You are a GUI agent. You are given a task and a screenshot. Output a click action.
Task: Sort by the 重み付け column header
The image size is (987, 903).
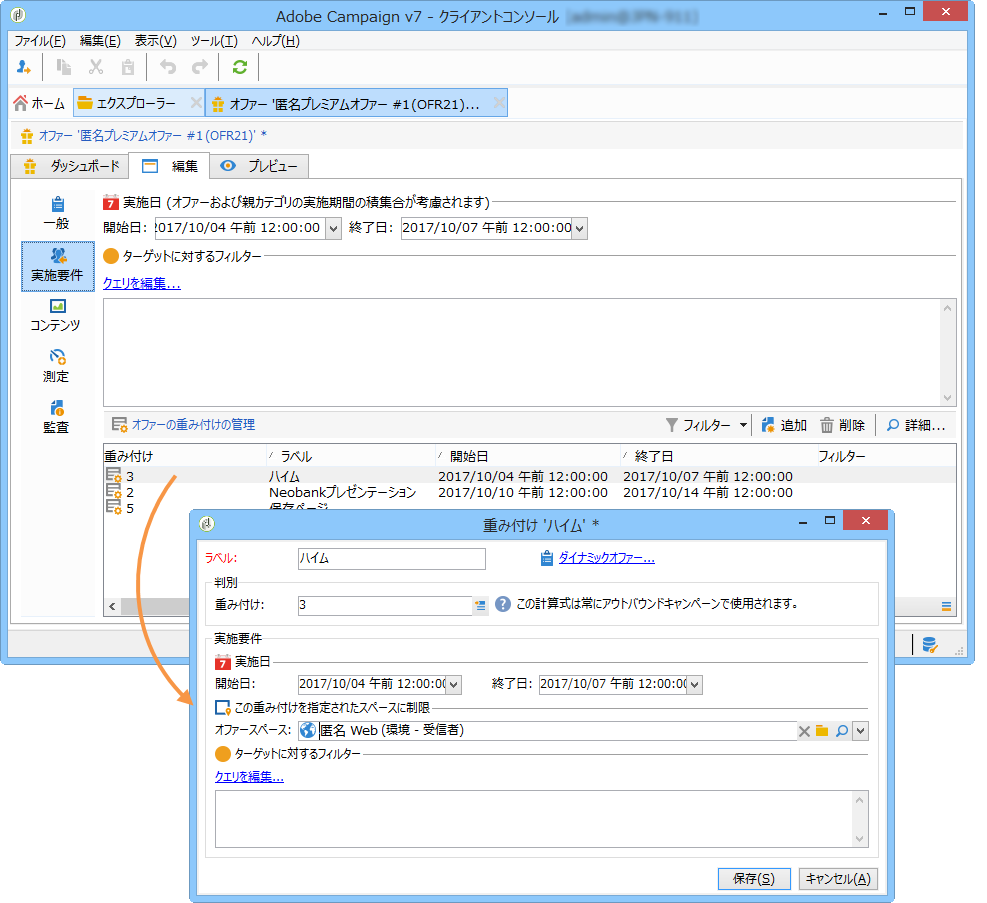click(x=185, y=456)
